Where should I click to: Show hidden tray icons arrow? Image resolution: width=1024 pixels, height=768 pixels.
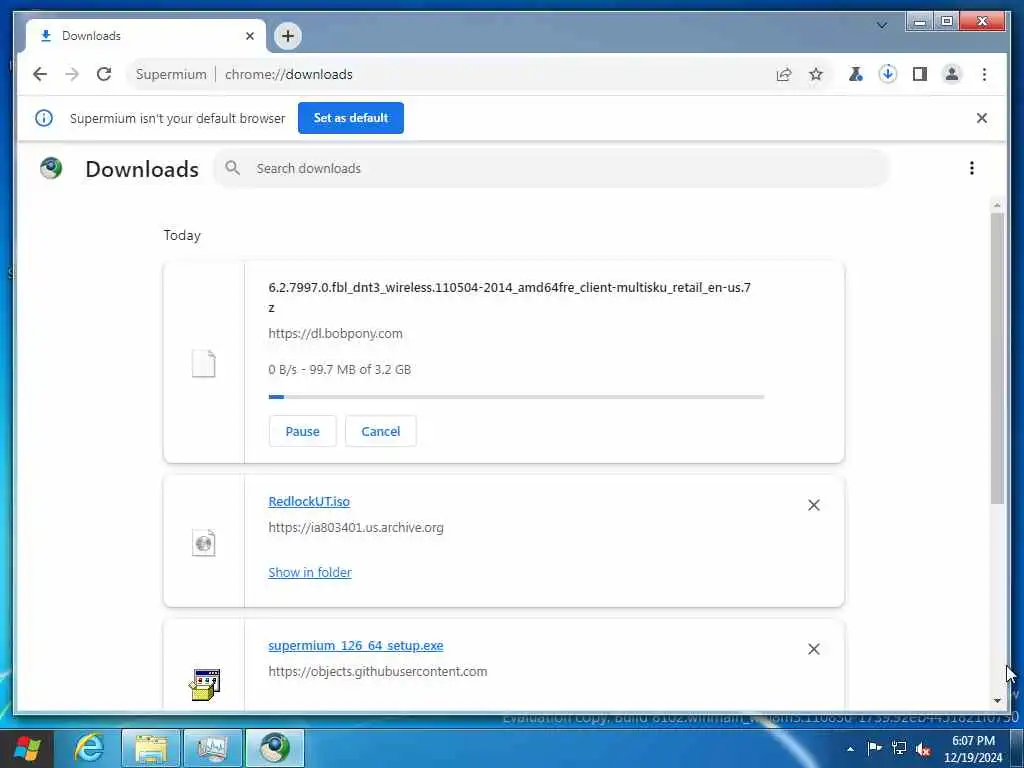click(x=850, y=749)
